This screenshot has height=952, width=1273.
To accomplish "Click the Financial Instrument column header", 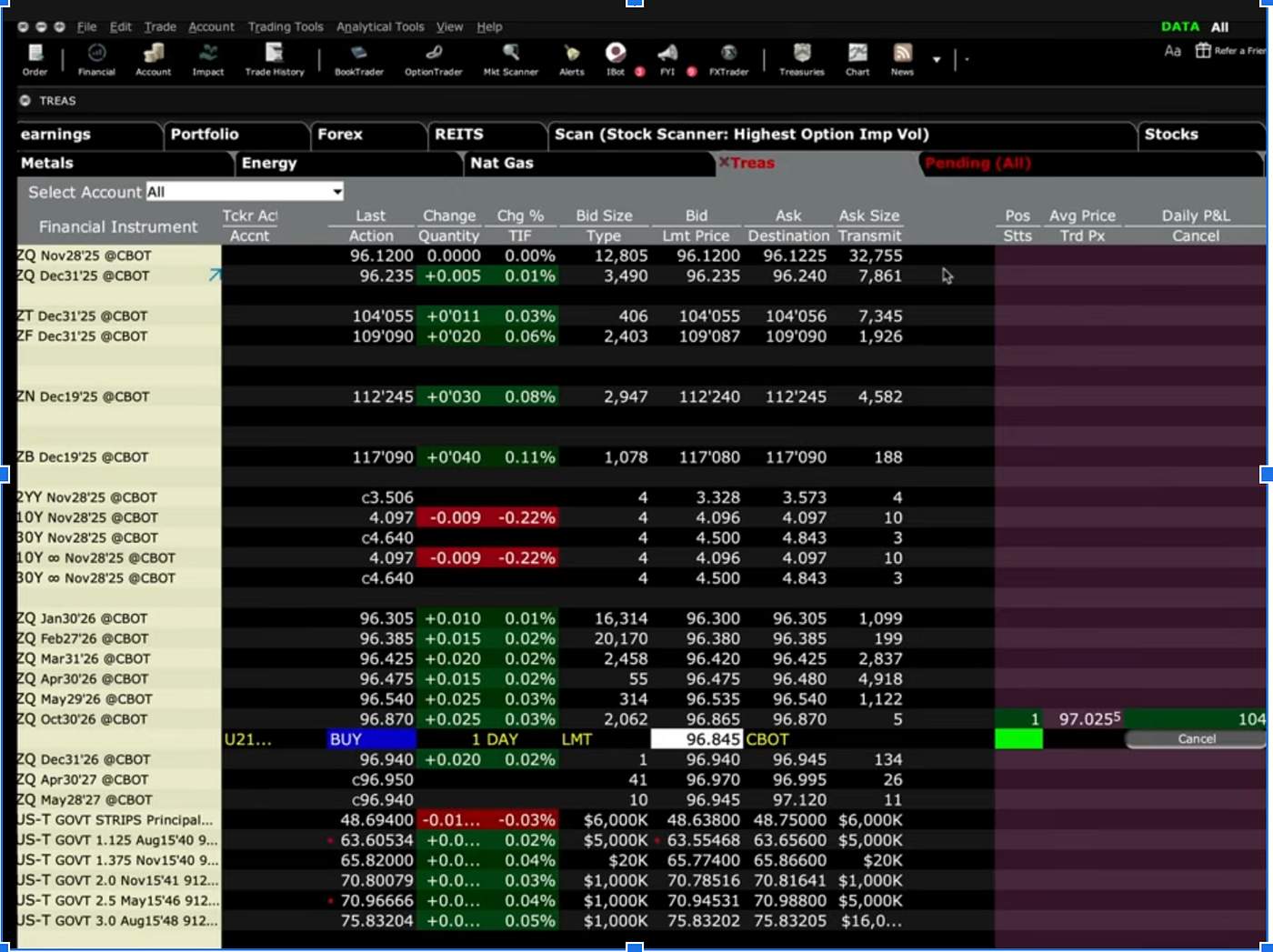I will [118, 226].
